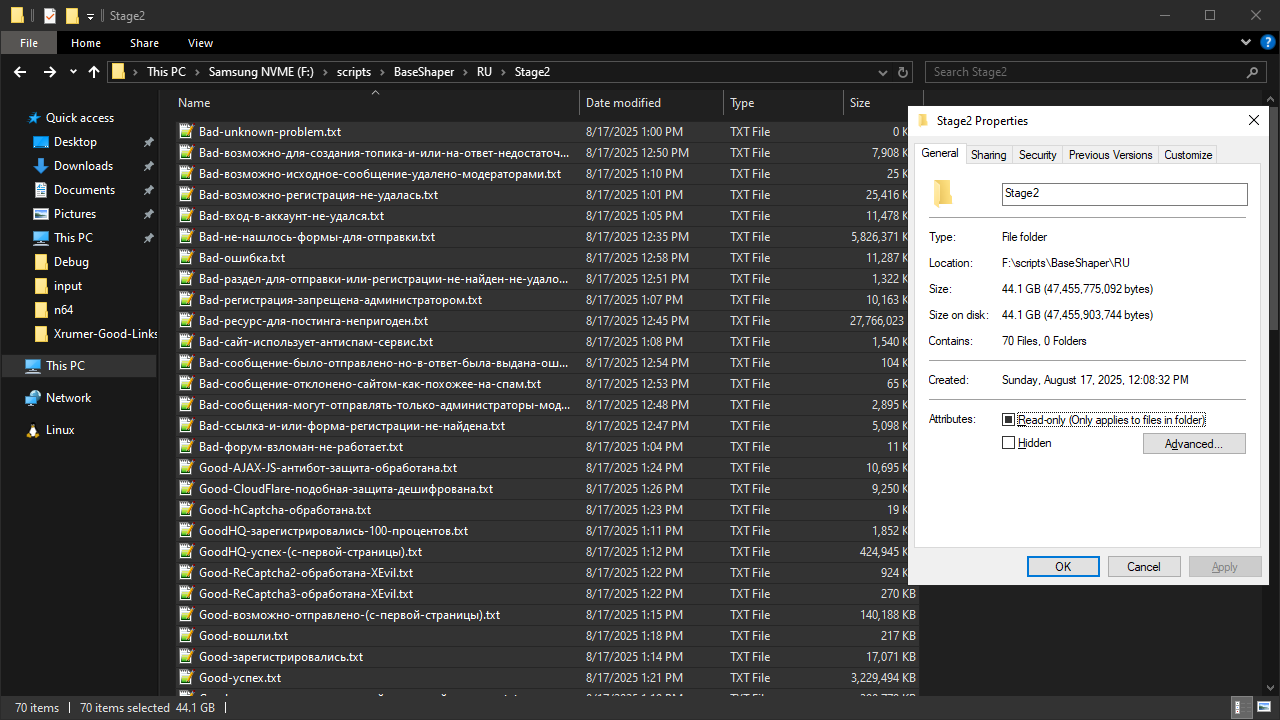Click the Up directory arrow
Viewport: 1280px width, 720px height.
[x=94, y=72]
